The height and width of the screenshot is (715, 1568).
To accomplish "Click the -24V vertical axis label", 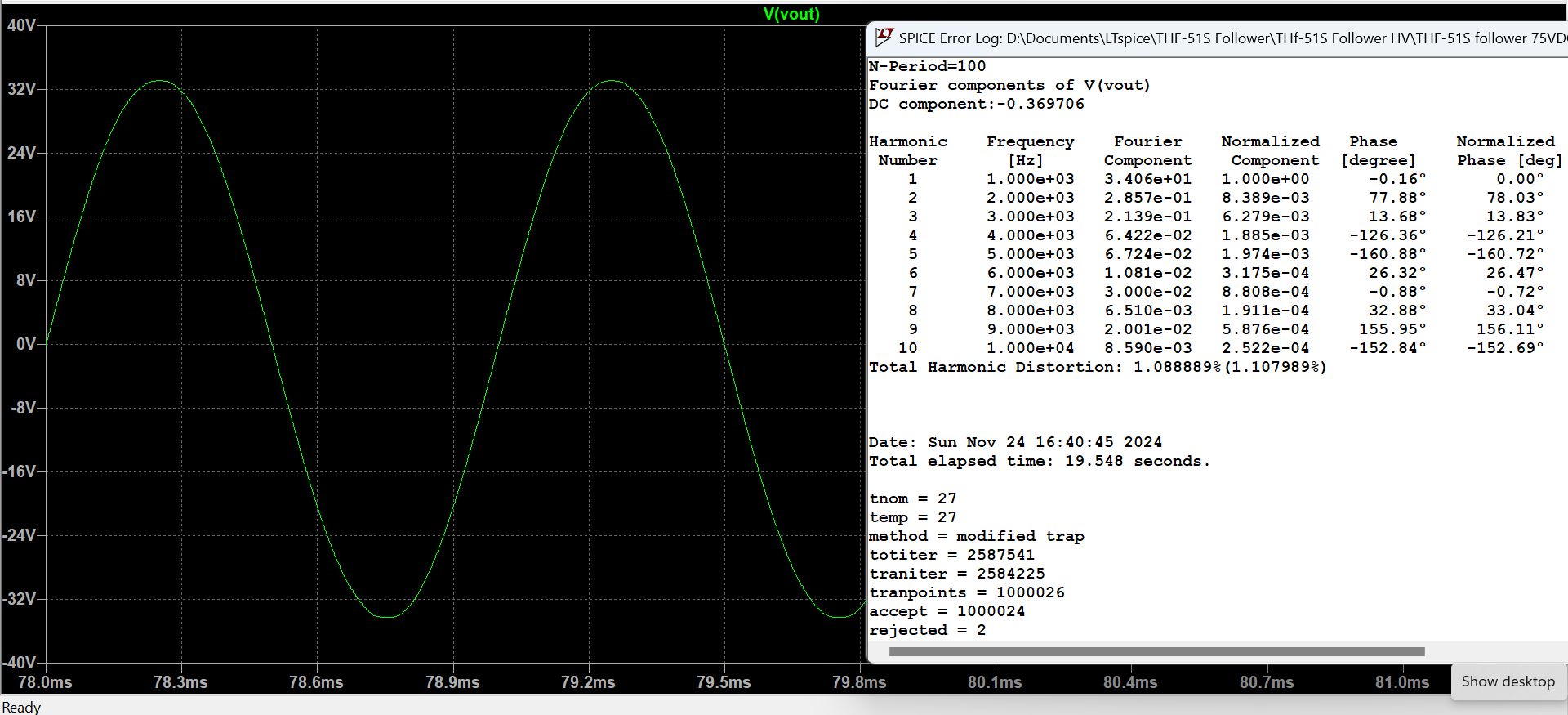I will click(x=20, y=535).
